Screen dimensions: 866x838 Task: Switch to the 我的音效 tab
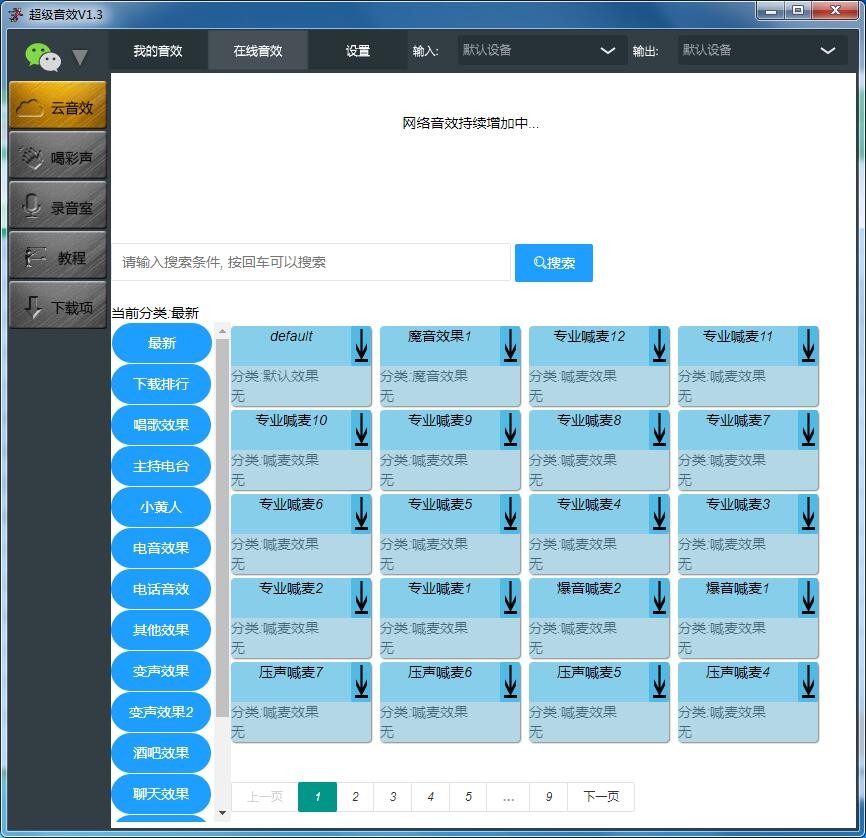coord(157,49)
